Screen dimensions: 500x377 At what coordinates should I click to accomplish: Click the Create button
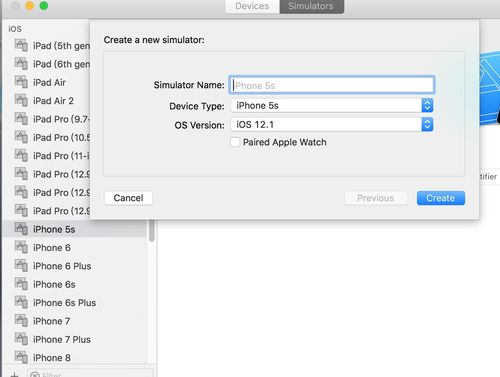pyautogui.click(x=441, y=198)
